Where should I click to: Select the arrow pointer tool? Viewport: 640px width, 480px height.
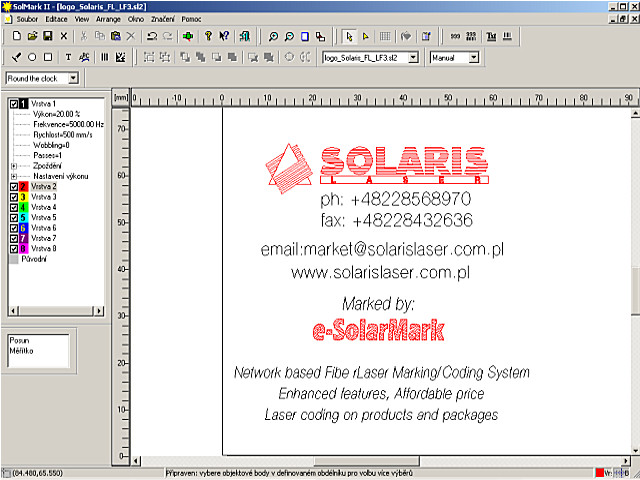(x=349, y=36)
